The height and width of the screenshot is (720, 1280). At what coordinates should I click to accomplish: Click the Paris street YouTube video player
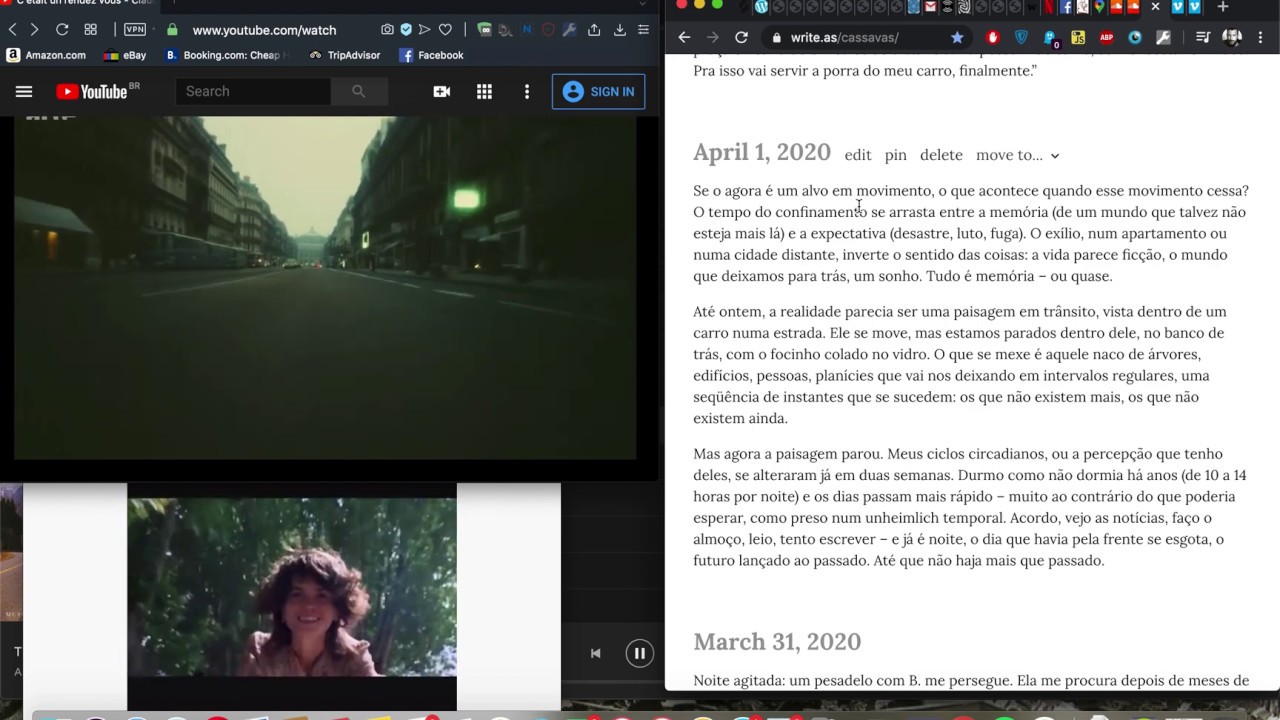[325, 287]
